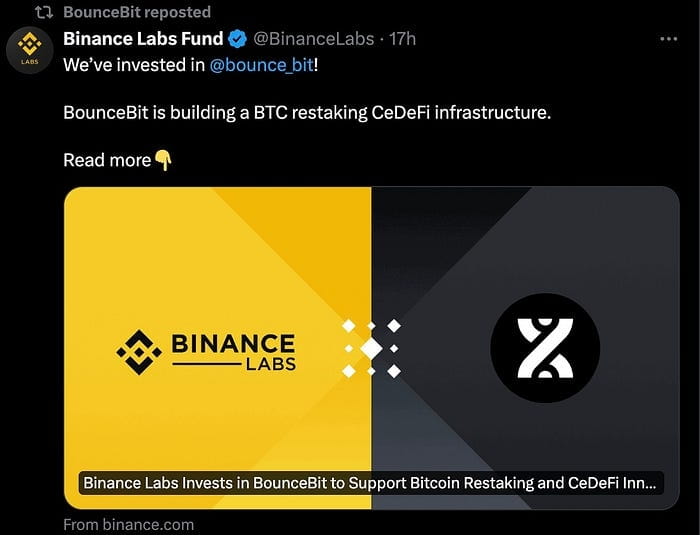This screenshot has height=535, width=700.
Task: Click the repost arrows icon
Action: tap(43, 12)
